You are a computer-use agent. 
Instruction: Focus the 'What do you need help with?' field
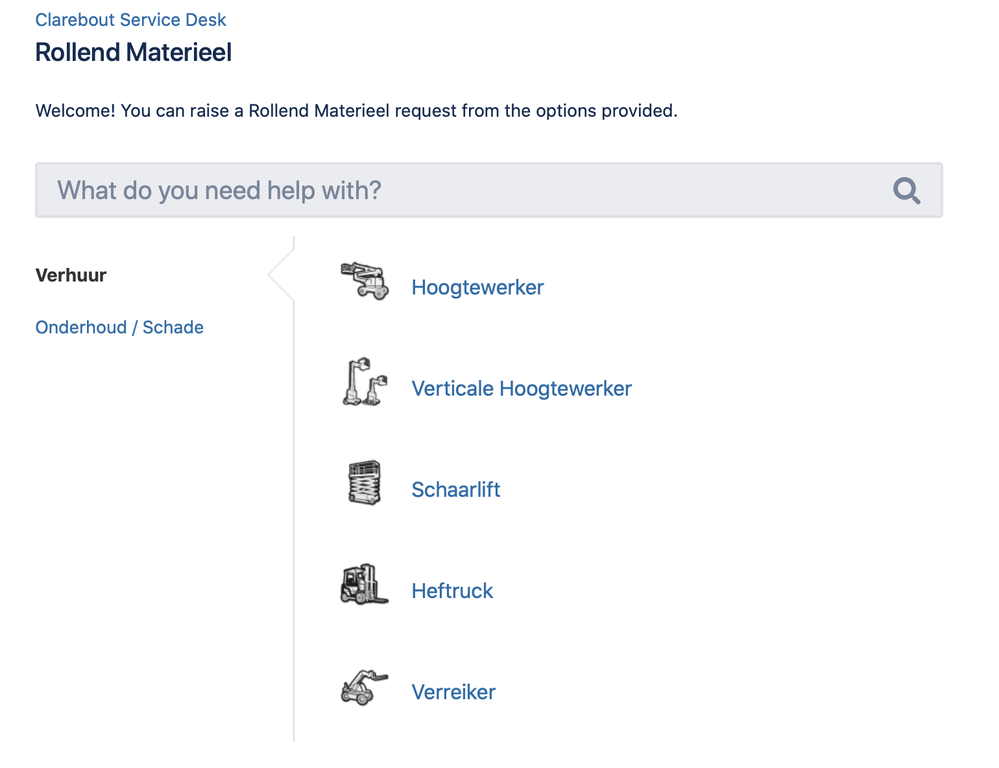[489, 190]
